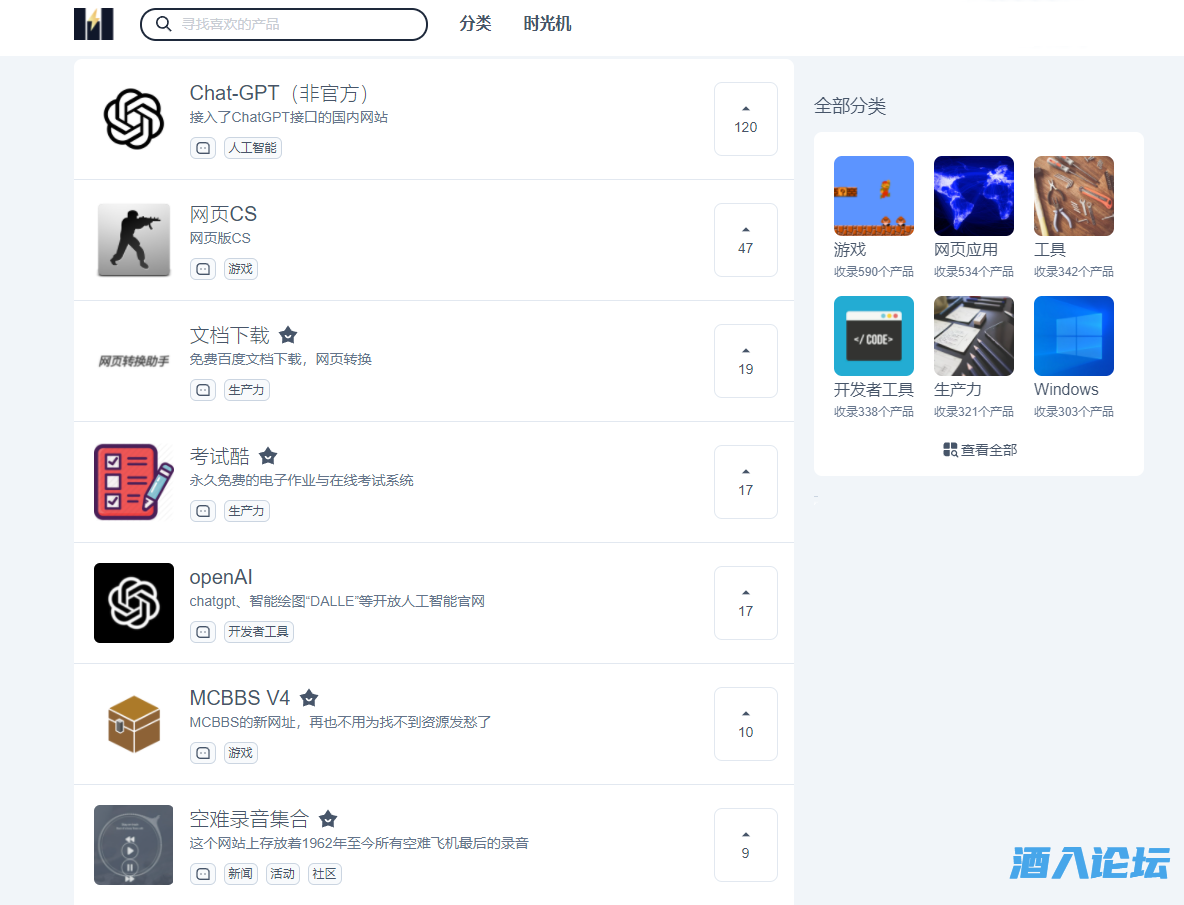Open the 考试酷 title
The height and width of the screenshot is (905, 1184).
pyautogui.click(x=220, y=456)
